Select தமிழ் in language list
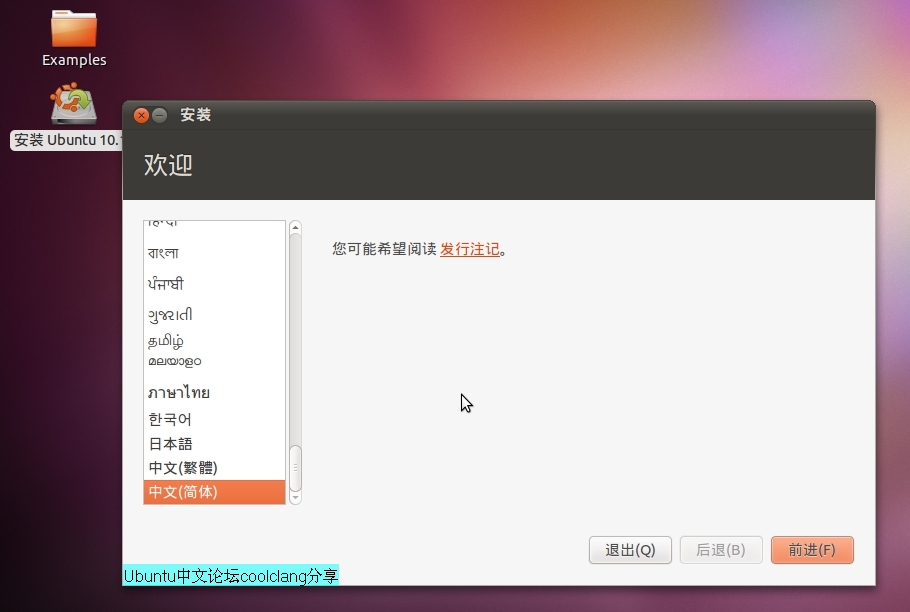The image size is (910, 612). (x=214, y=341)
